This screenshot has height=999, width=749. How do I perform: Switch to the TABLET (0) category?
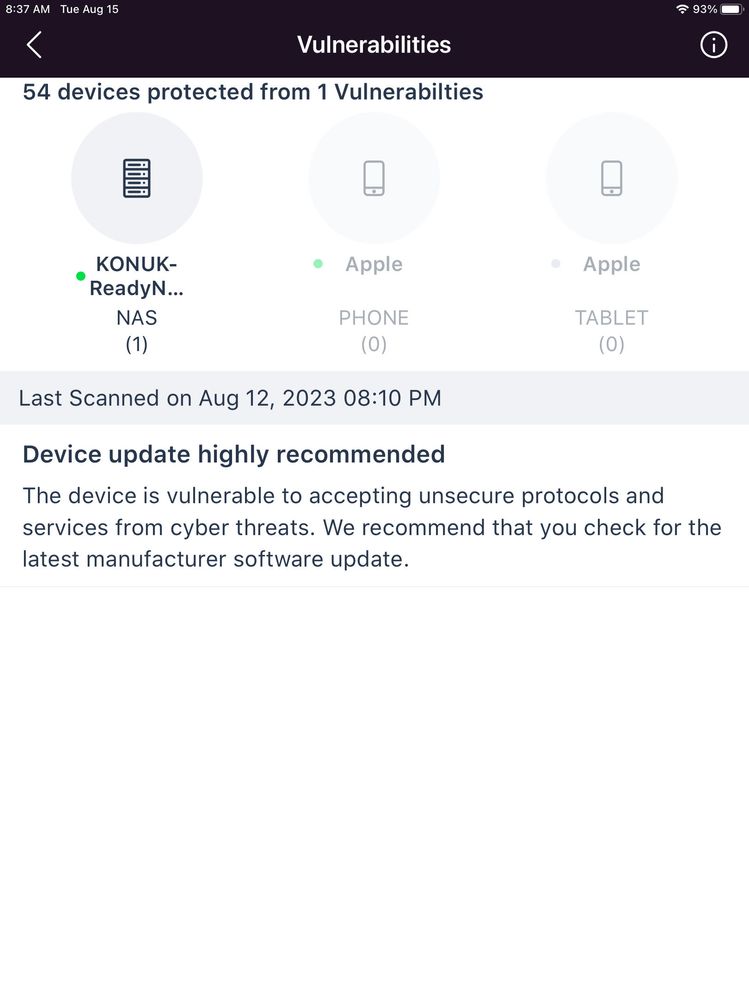[611, 330]
